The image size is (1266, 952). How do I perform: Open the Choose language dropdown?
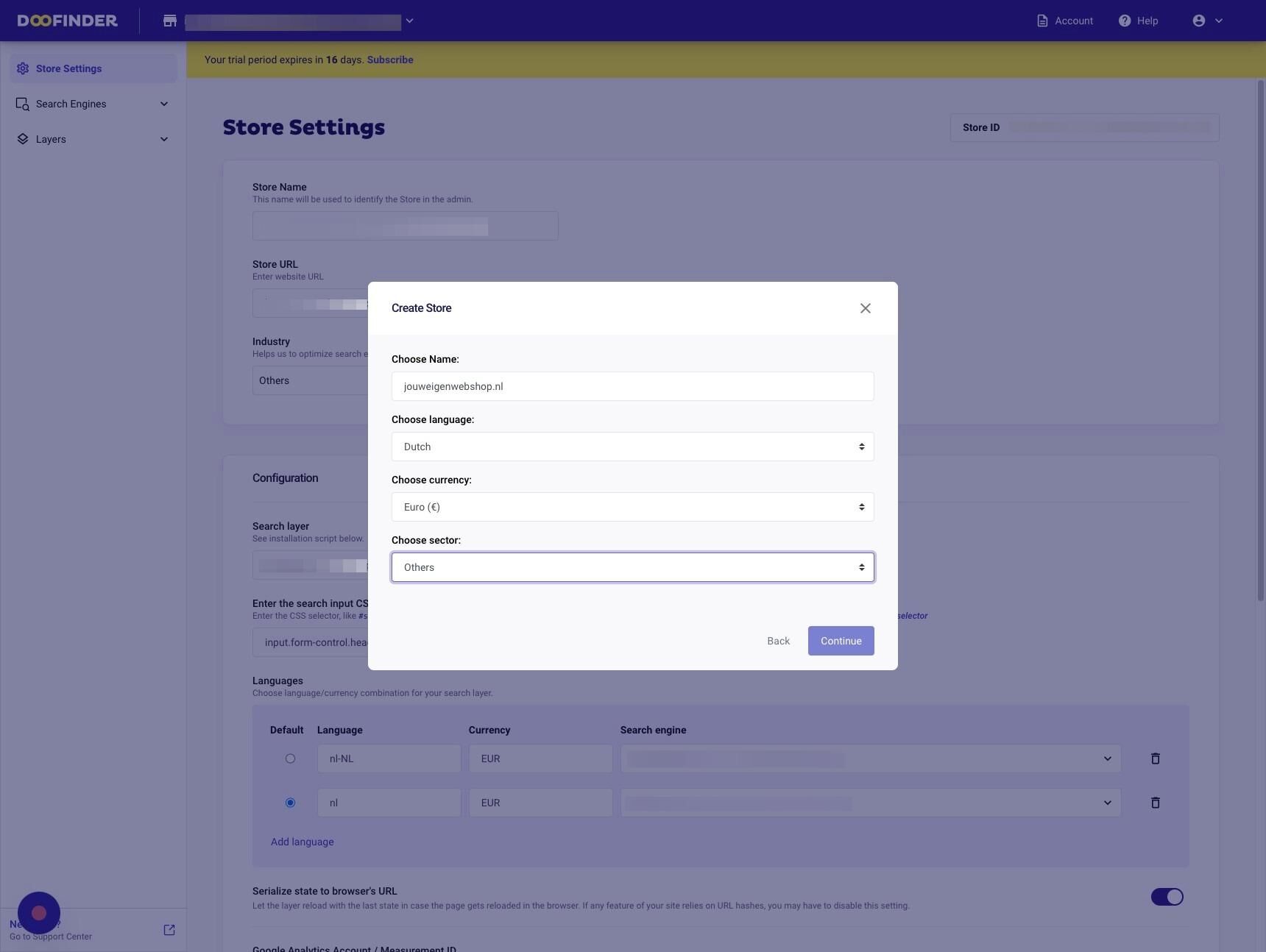(x=633, y=447)
